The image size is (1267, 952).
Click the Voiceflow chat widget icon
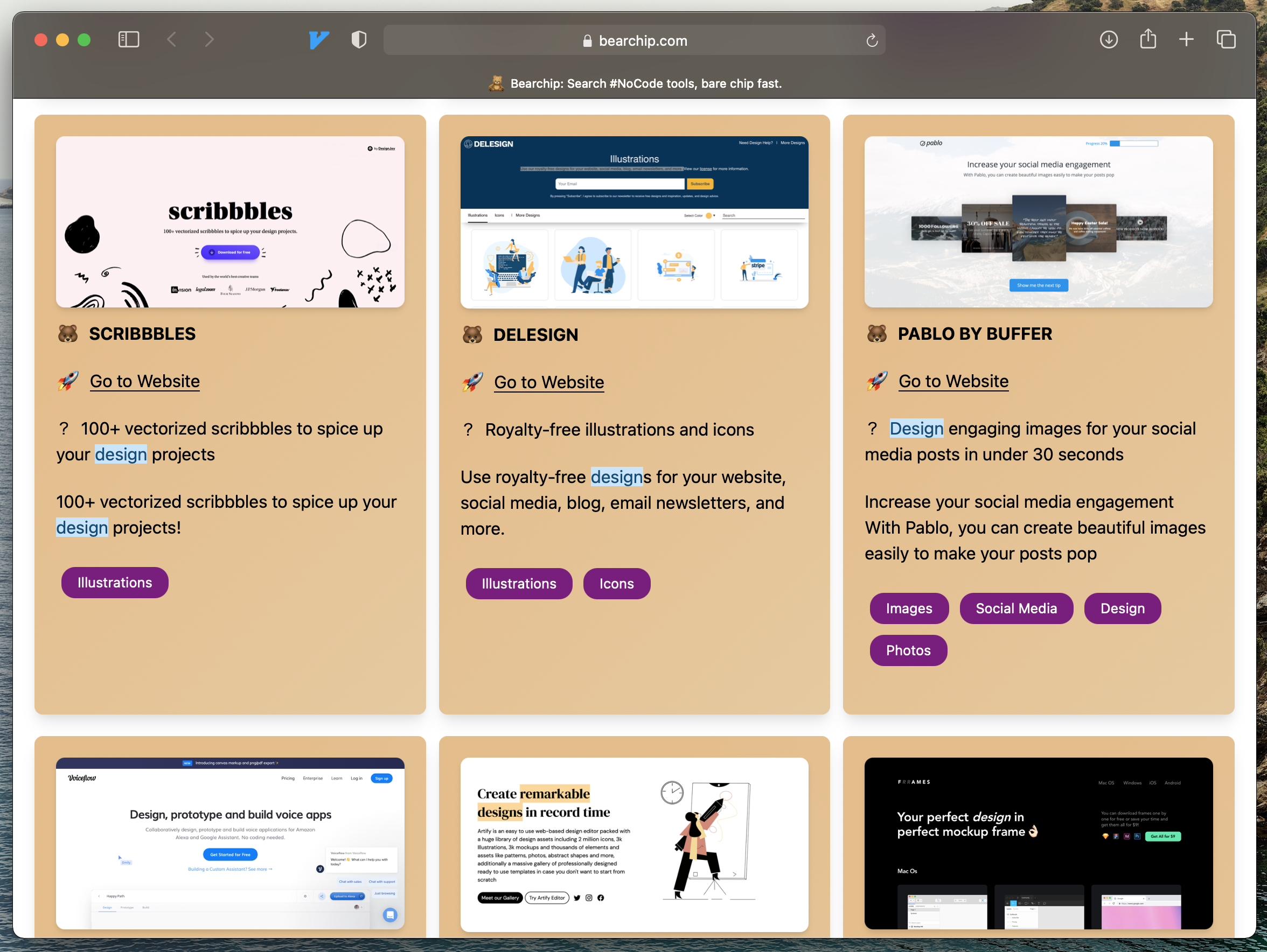point(390,915)
